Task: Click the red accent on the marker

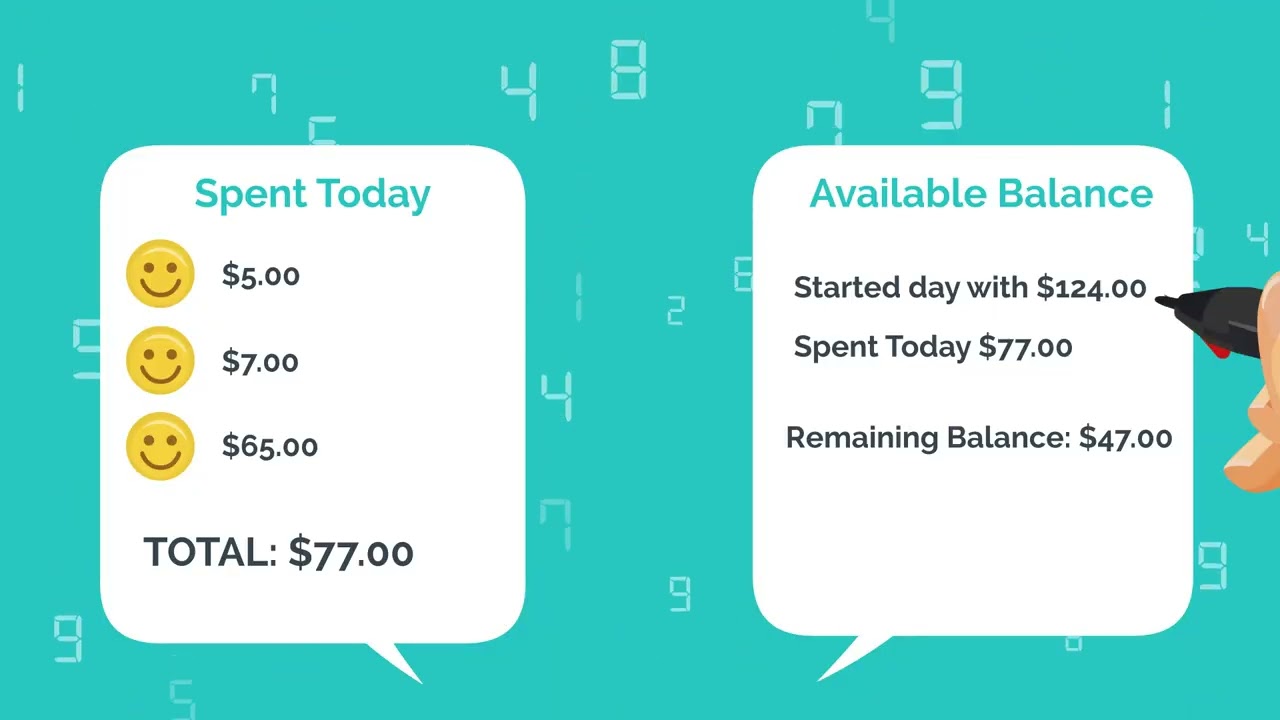Action: [x=1219, y=350]
